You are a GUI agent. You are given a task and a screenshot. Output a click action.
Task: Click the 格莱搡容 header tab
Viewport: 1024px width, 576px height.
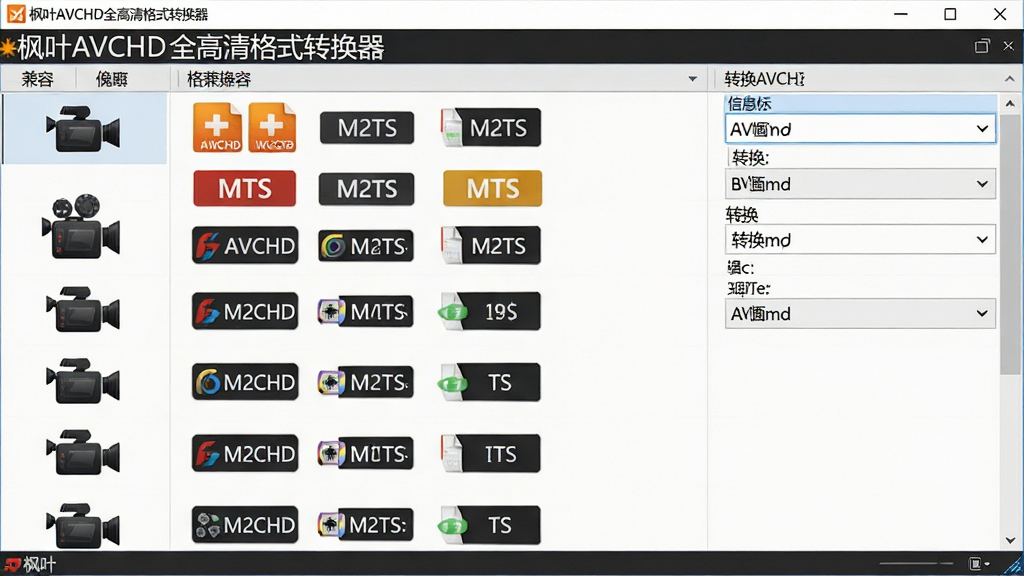point(219,79)
